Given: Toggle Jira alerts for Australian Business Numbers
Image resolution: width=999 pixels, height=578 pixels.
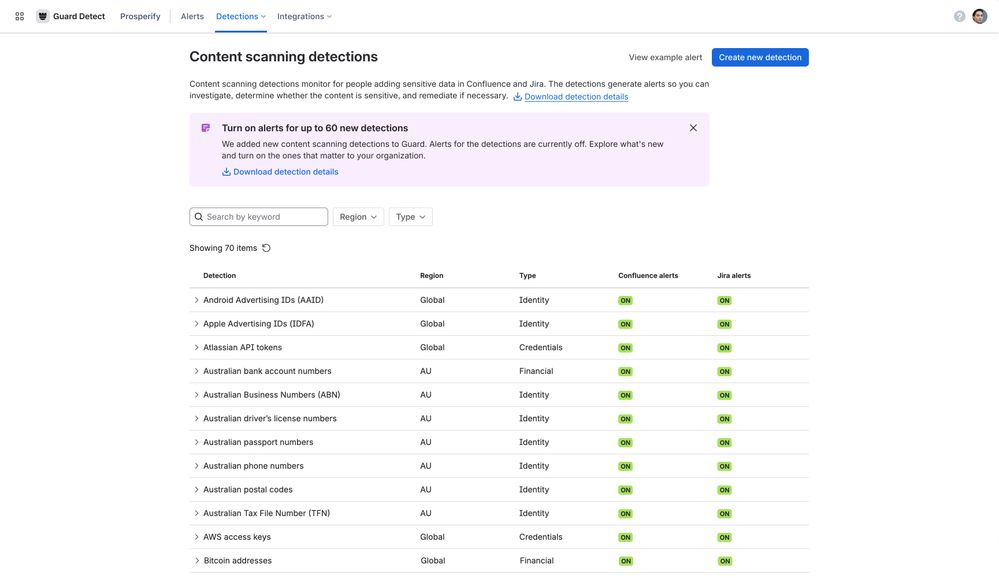Looking at the screenshot, I should pyautogui.click(x=724, y=396).
